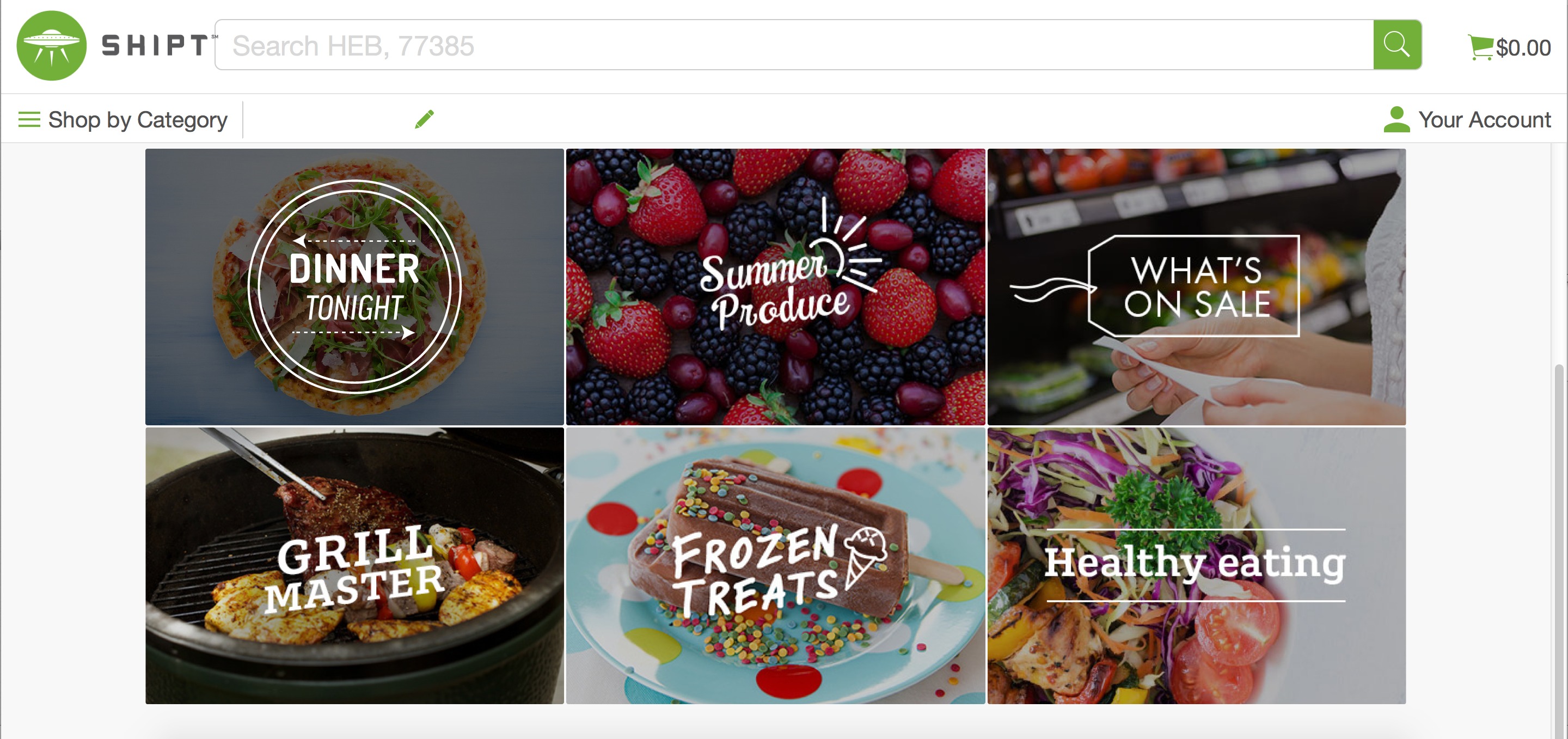Click the green magnifier search button
The image size is (1568, 739).
1397,45
